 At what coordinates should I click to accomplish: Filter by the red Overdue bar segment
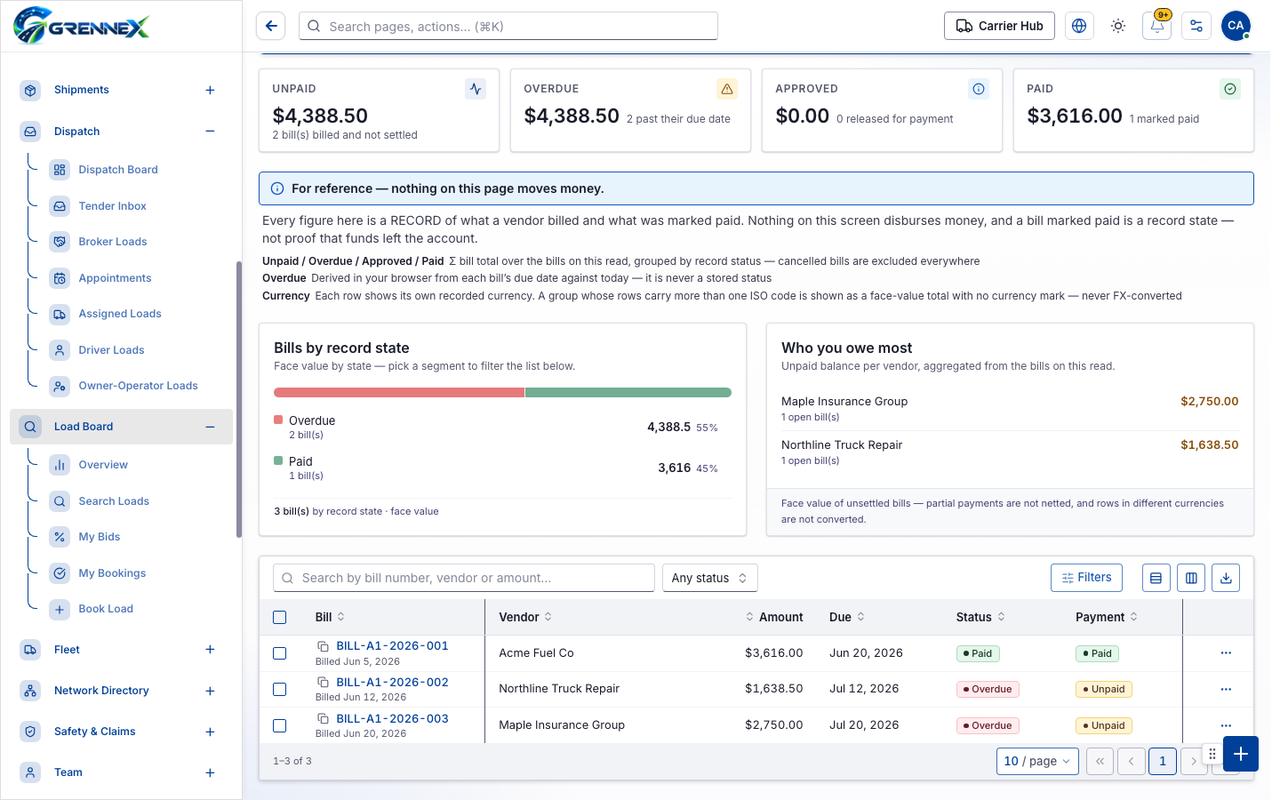pos(399,393)
